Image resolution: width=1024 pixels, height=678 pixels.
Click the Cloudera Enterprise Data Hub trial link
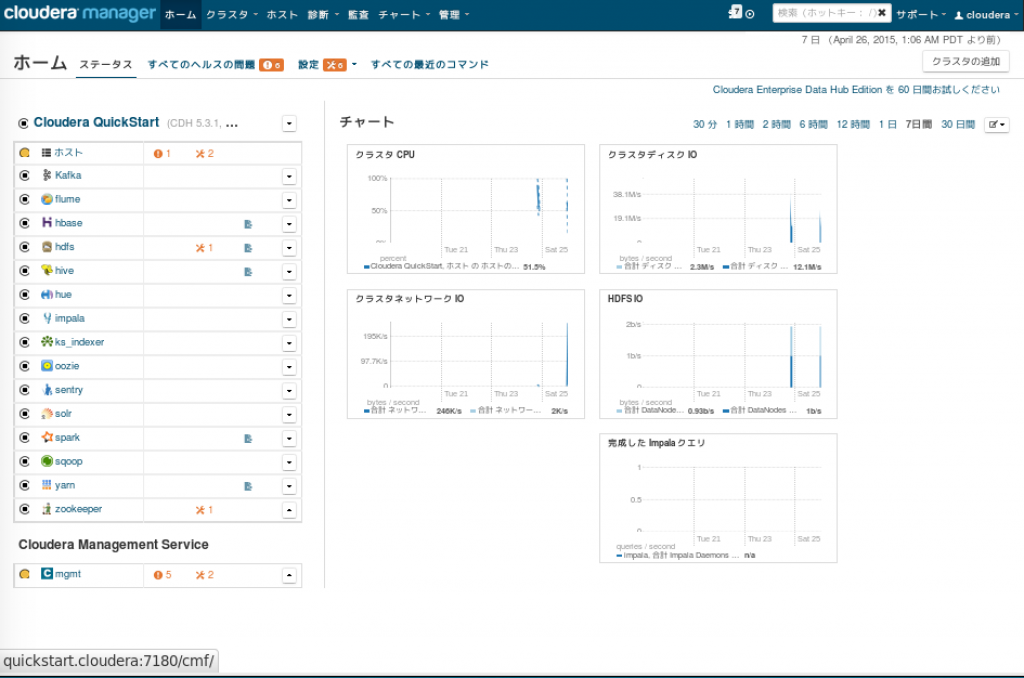tap(856, 89)
